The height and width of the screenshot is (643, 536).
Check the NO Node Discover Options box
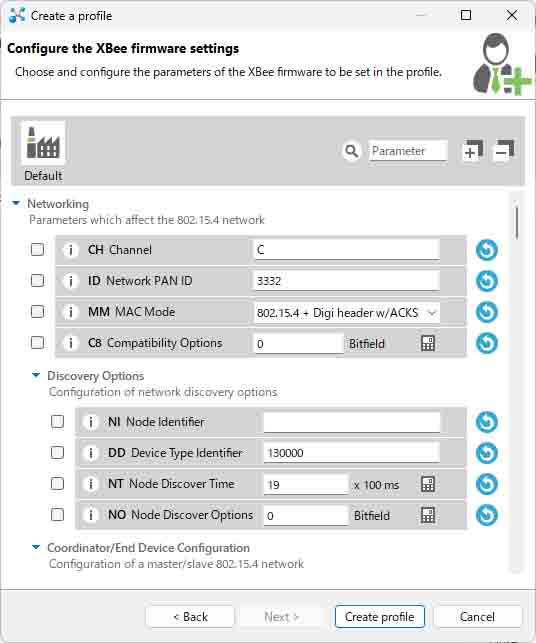pyautogui.click(x=57, y=514)
